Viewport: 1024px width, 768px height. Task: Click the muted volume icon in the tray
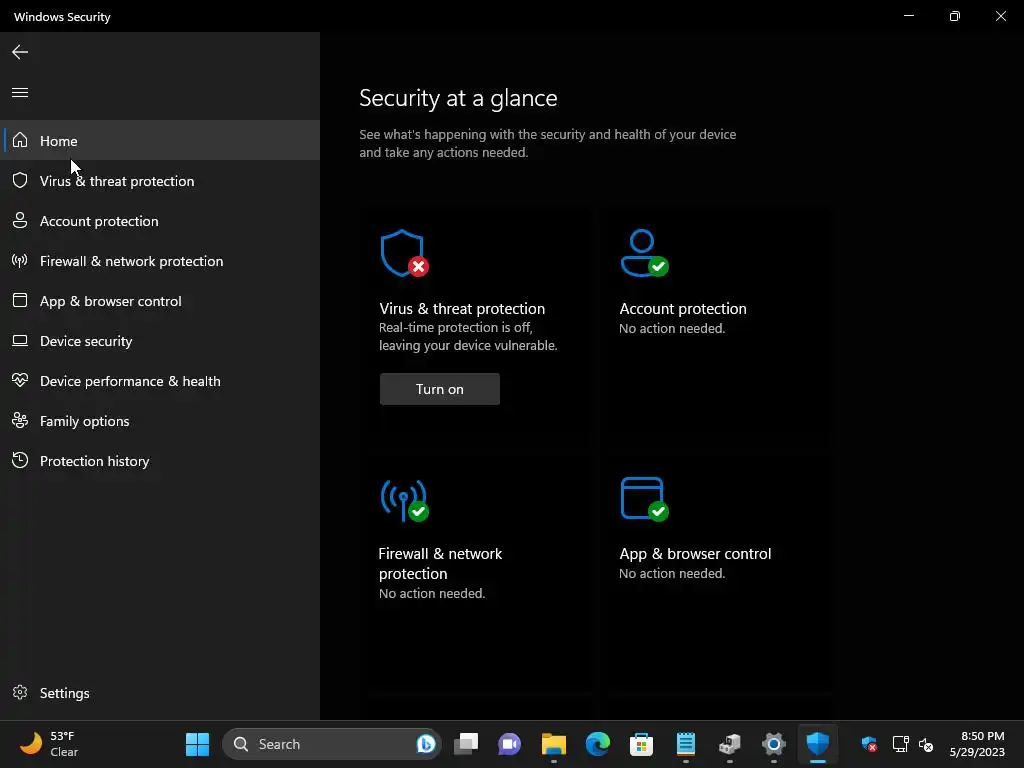coord(926,744)
